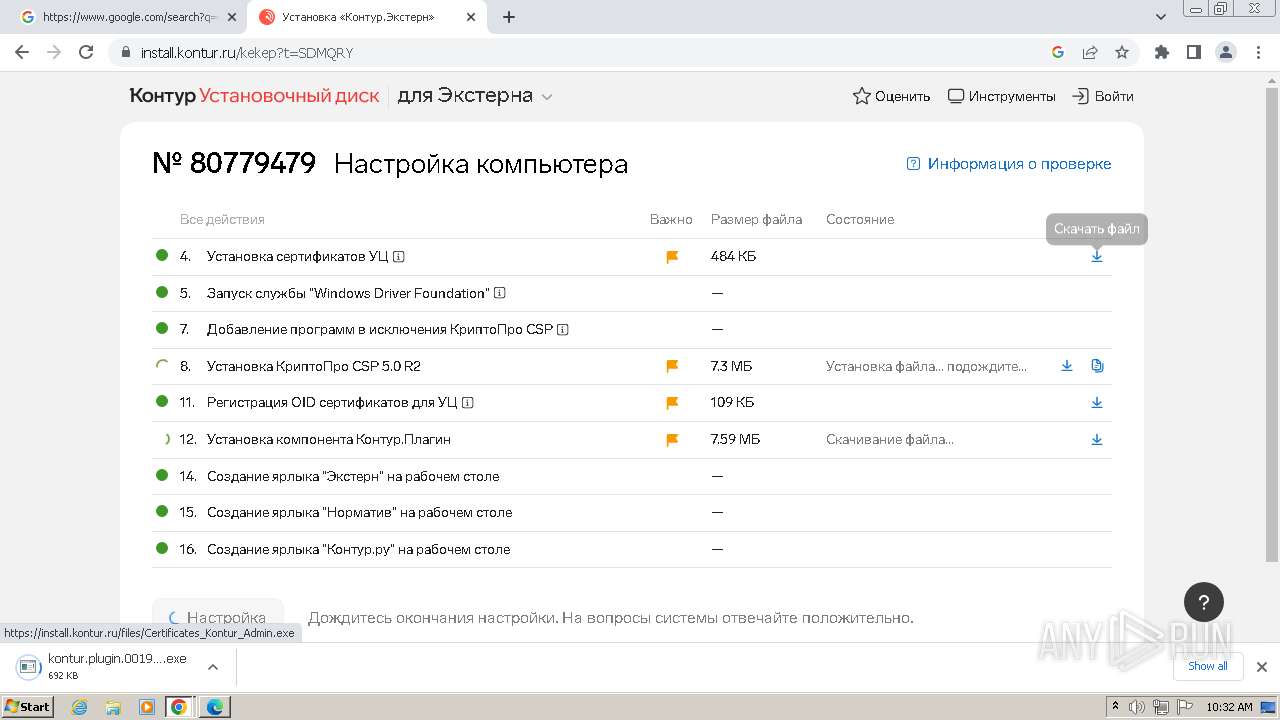Bookmark this page with star icon
The height and width of the screenshot is (720, 1280).
coord(1122,52)
